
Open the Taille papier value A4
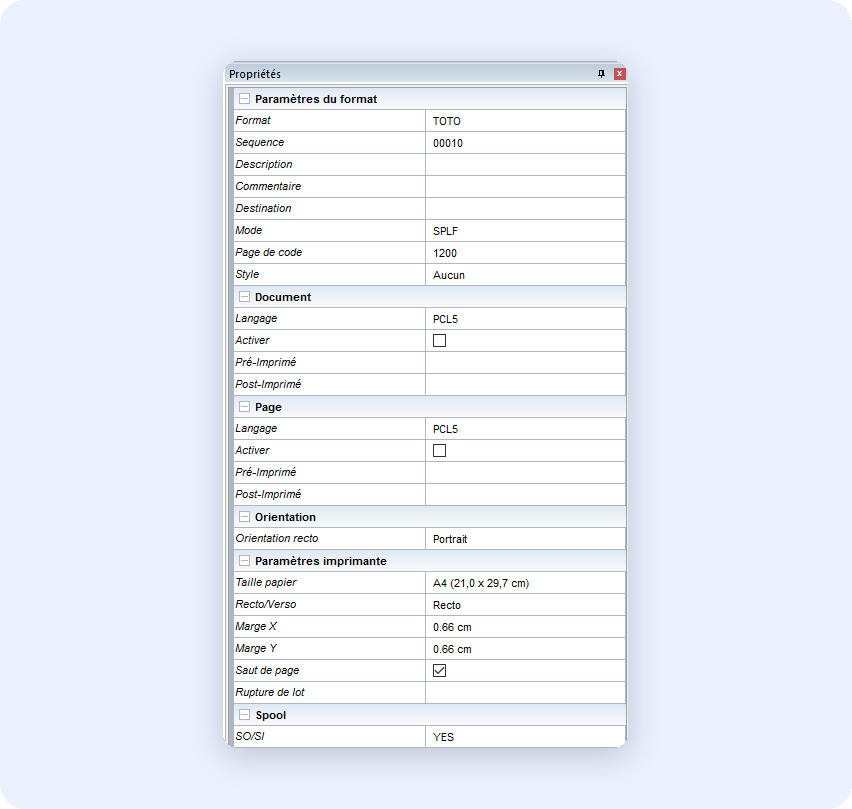[x=525, y=583]
